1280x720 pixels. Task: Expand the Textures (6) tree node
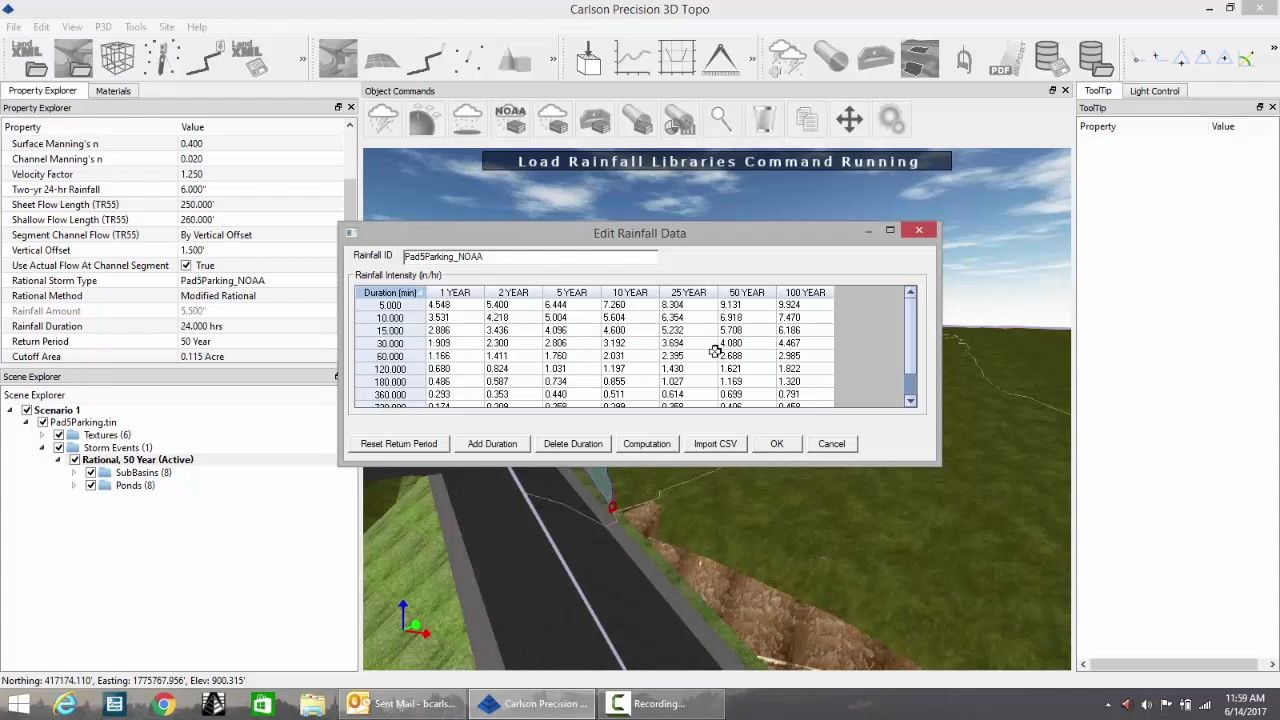[x=42, y=435]
